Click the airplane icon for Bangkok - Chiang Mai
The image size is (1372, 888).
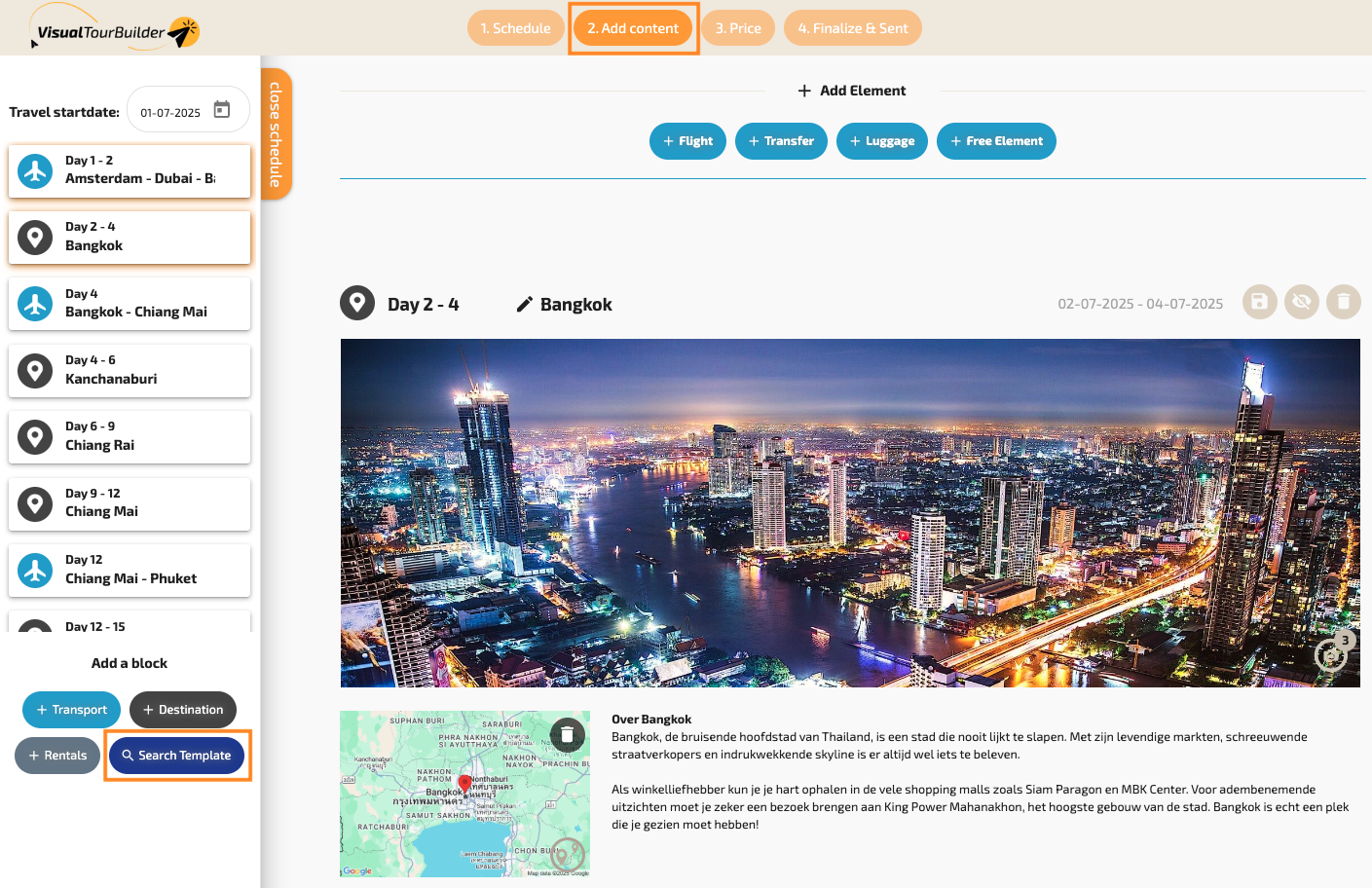tap(35, 304)
